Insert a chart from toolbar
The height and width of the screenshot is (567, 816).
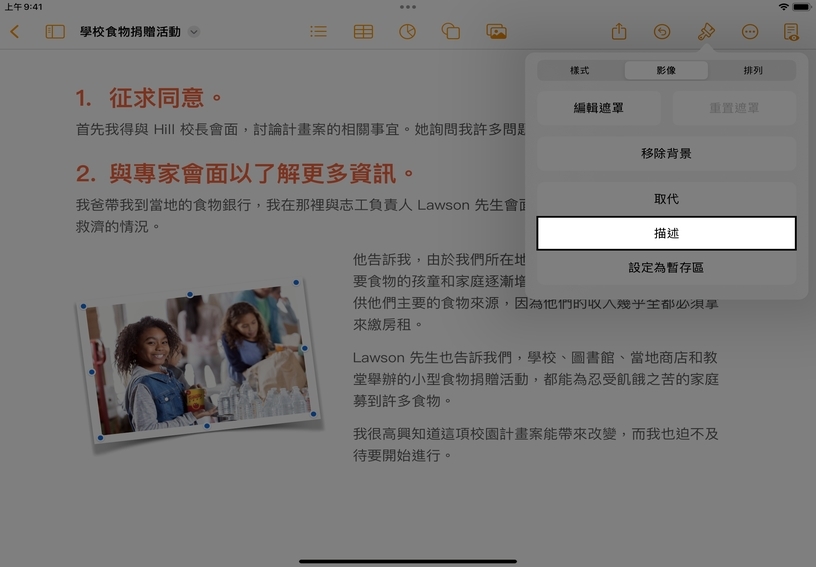[x=407, y=32]
